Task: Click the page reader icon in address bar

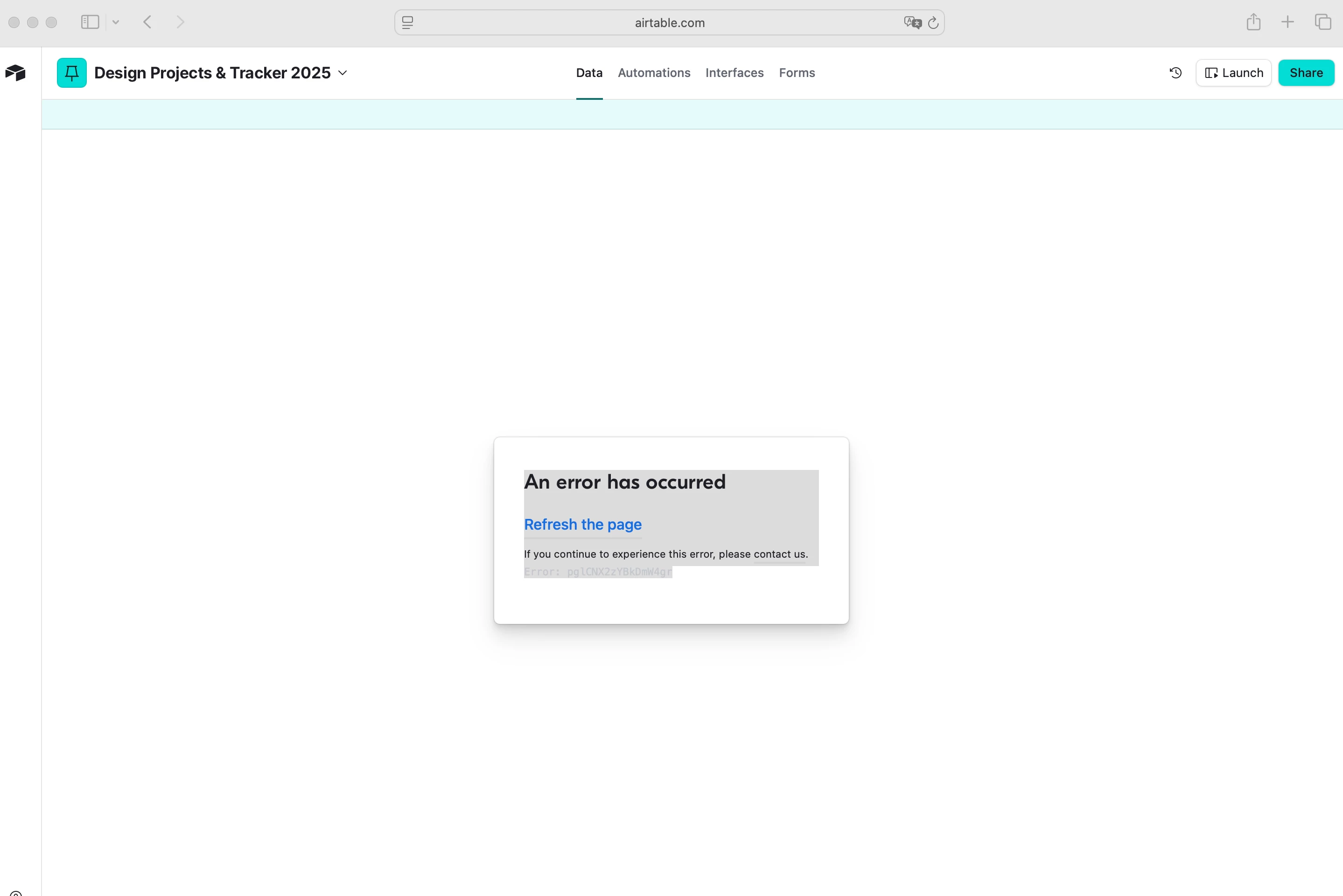Action: pyautogui.click(x=407, y=22)
